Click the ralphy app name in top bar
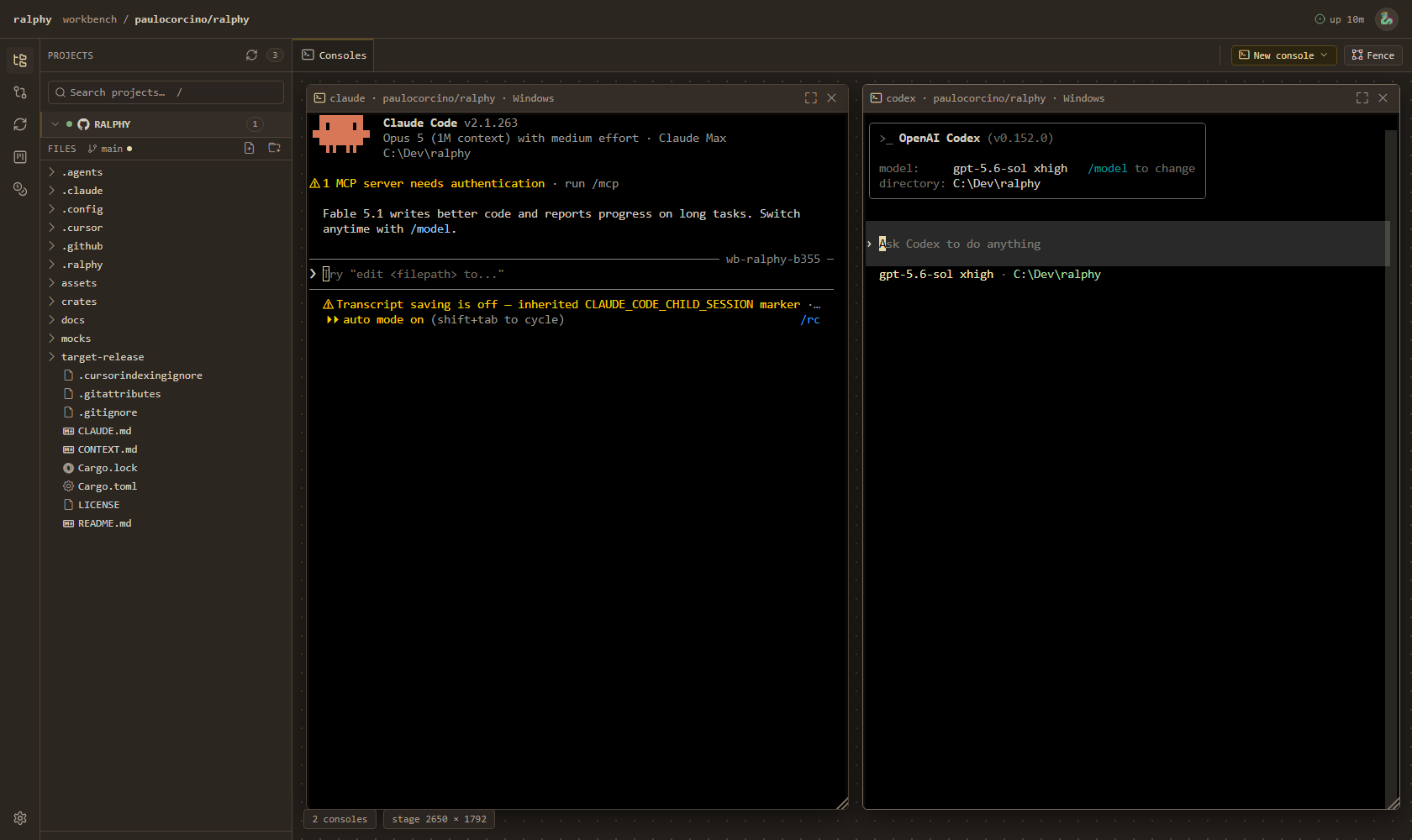Screen dimensions: 1412x840 point(33,19)
